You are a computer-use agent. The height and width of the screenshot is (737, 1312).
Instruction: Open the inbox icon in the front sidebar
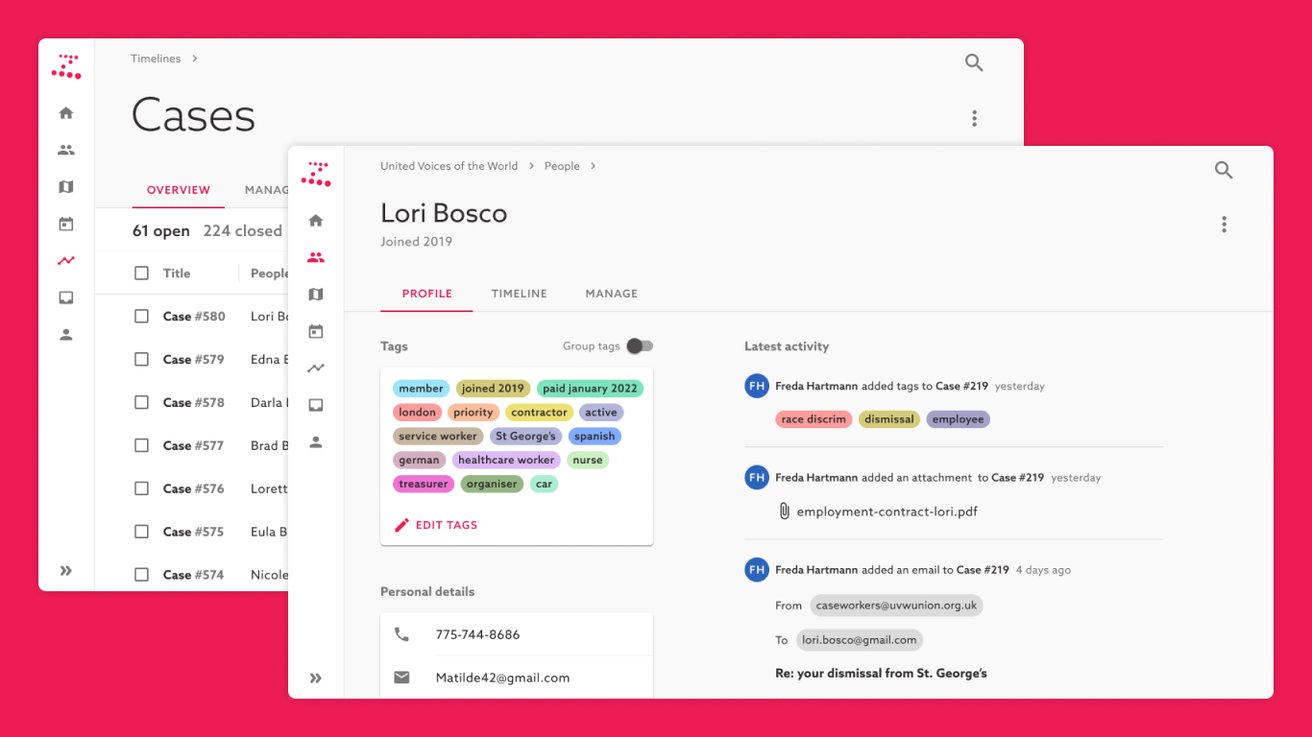(316, 405)
